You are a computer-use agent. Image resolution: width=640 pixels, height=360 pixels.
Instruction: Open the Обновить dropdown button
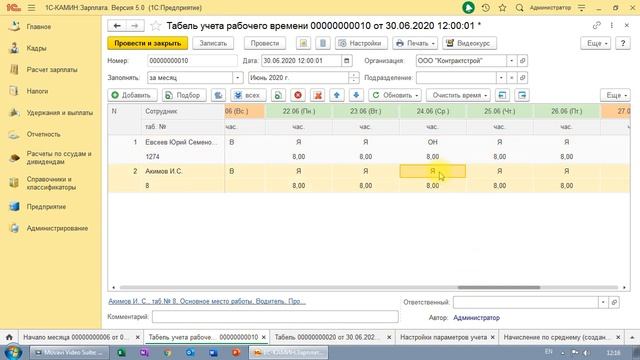395,95
